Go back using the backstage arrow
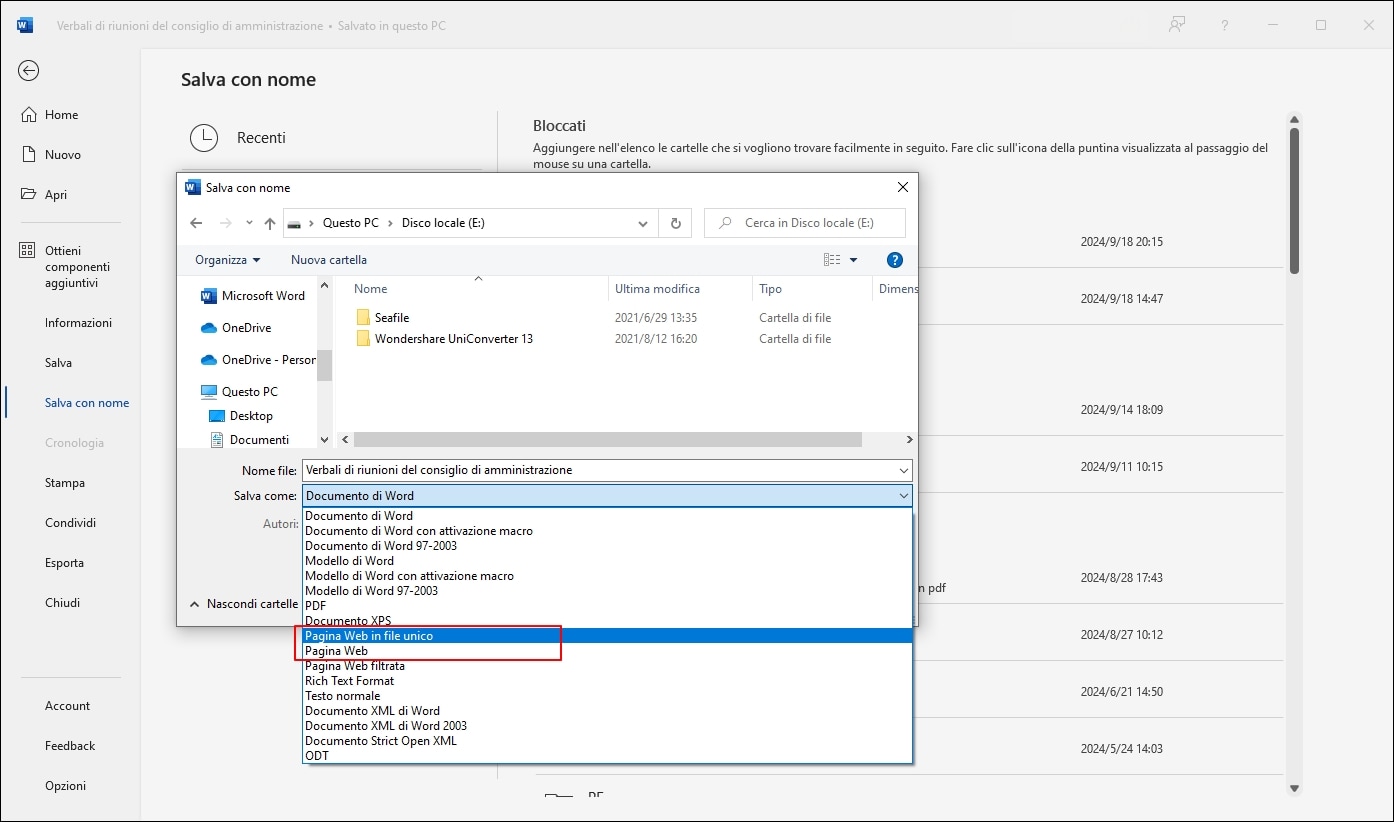The image size is (1394, 822). tap(29, 70)
